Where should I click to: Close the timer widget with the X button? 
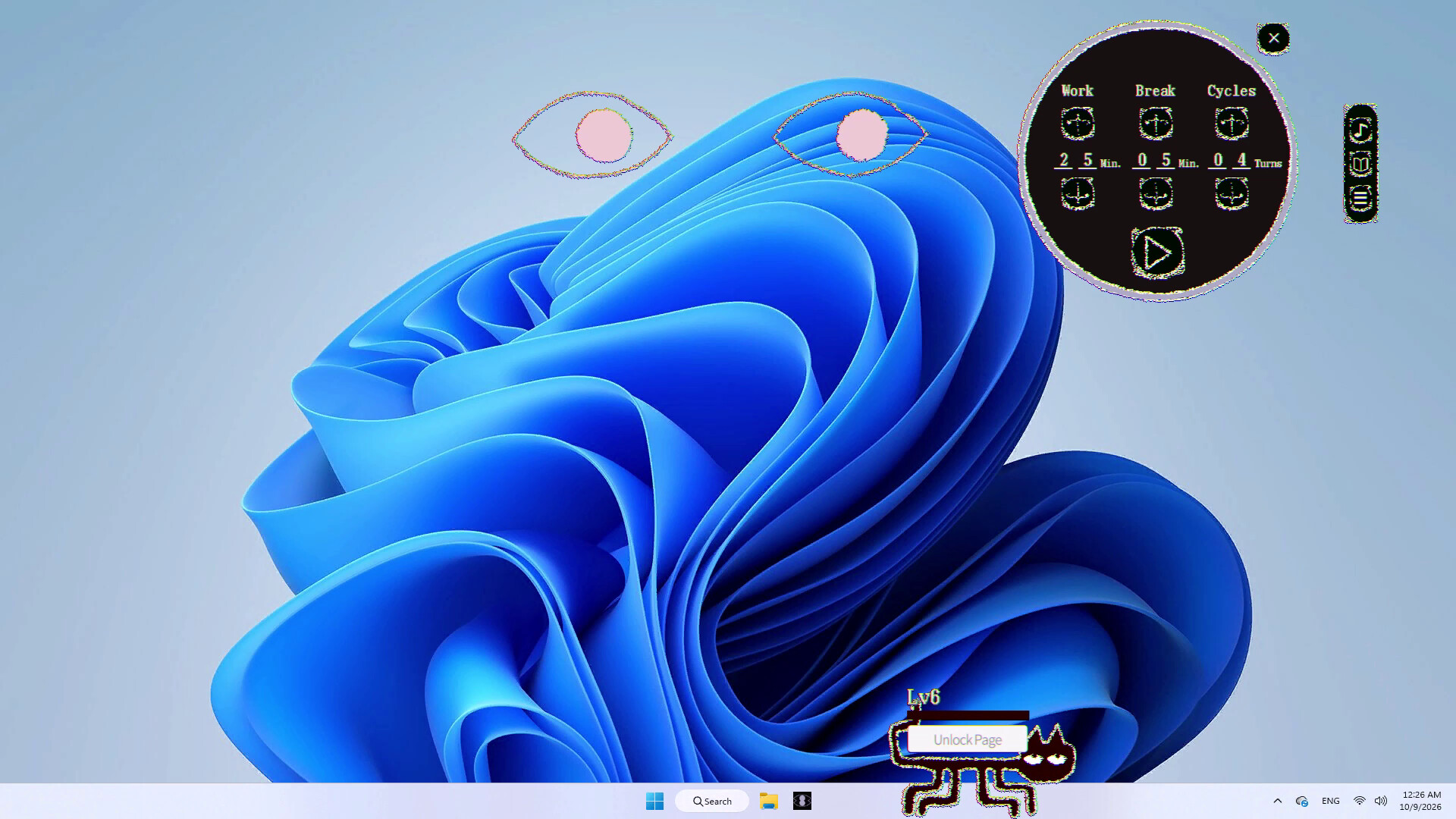point(1273,38)
